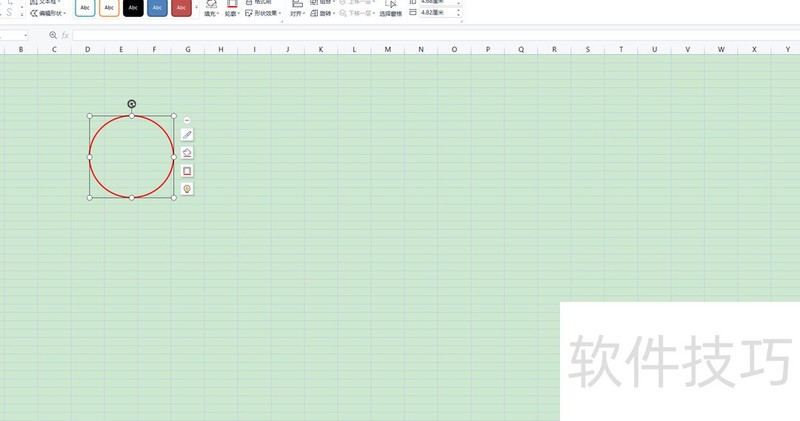
Task: Open the 对齐 (align) dropdown
Action: pyautogui.click(x=297, y=14)
